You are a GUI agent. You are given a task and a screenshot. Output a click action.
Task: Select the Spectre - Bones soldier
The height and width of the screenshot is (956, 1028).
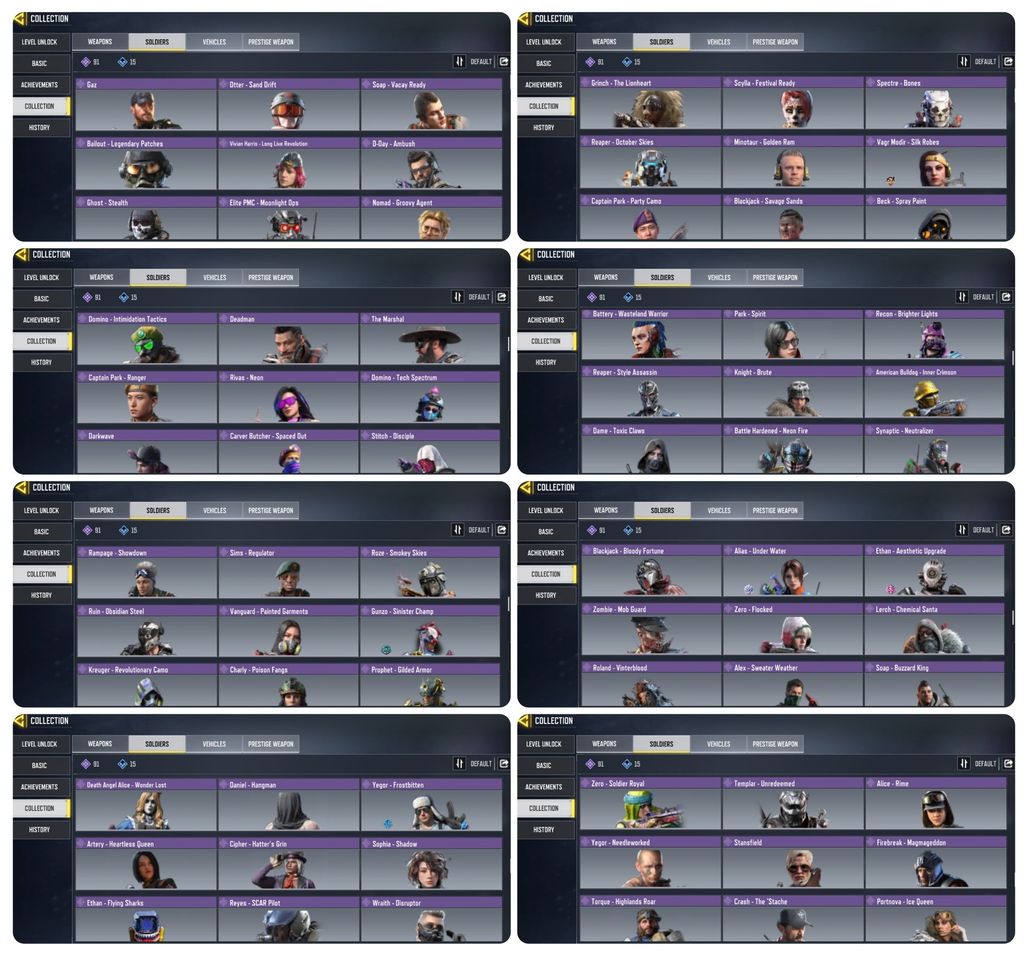tap(936, 103)
